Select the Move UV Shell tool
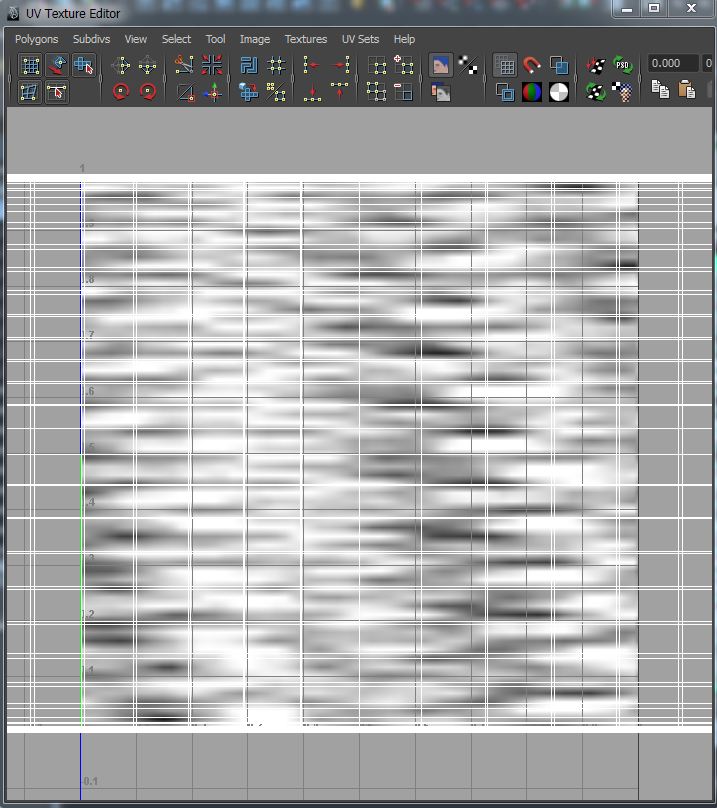This screenshot has width=717, height=808. [x=57, y=65]
